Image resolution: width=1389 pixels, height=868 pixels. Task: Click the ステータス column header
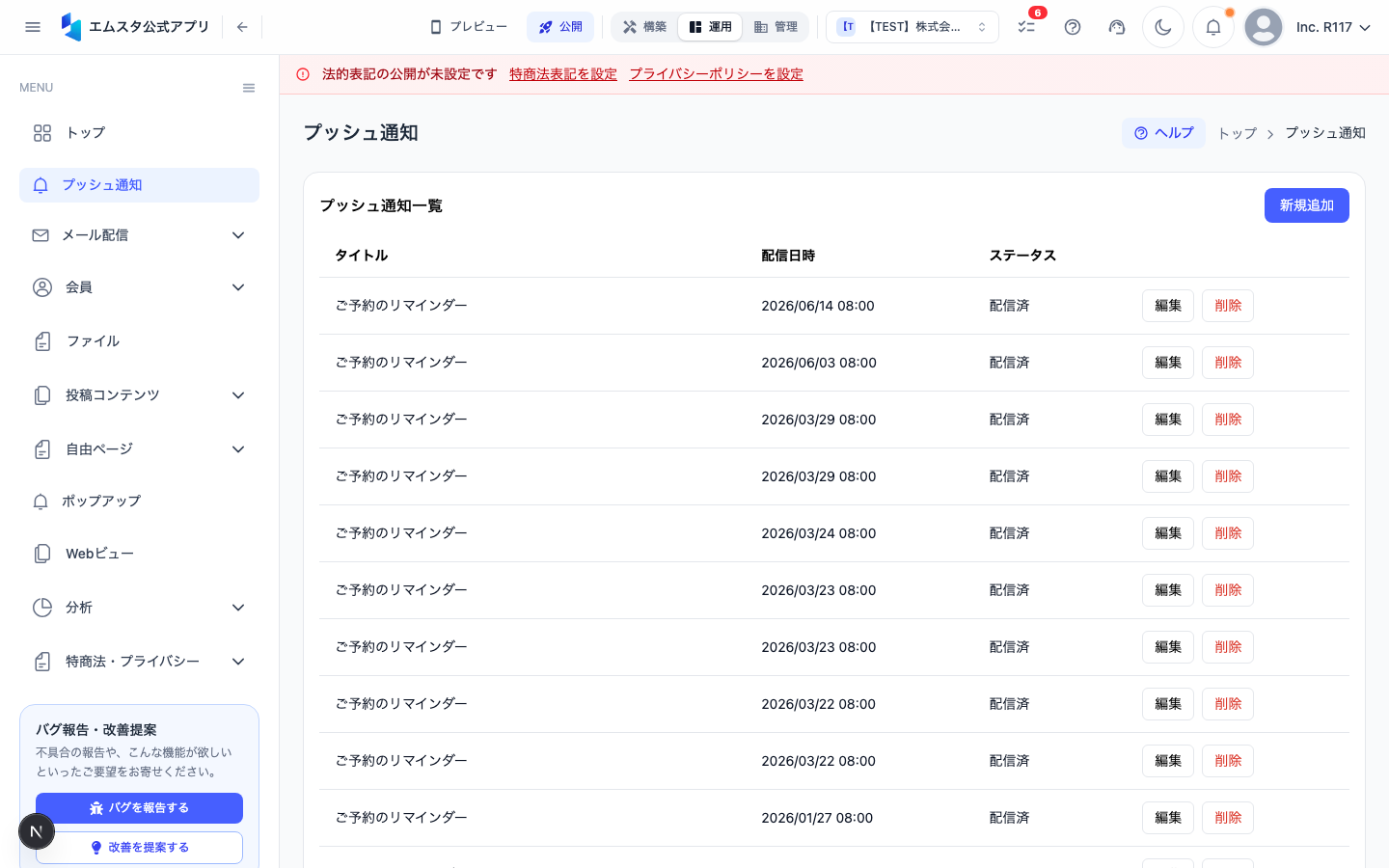(1022, 256)
